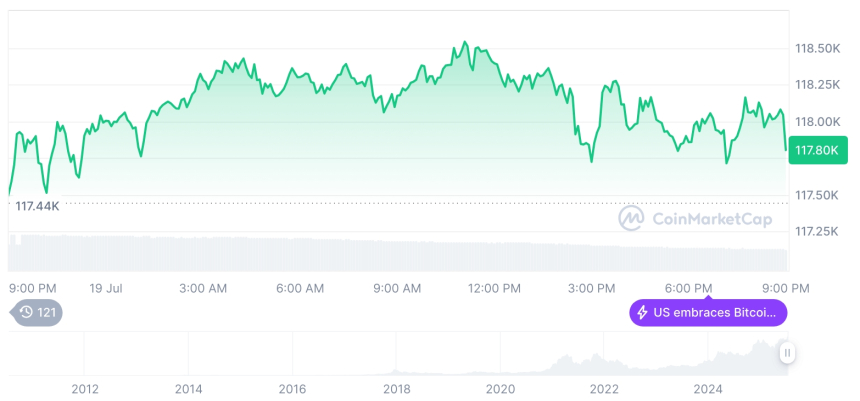Click the 6:00 AM time axis label
860x401 pixels.
coord(300,288)
